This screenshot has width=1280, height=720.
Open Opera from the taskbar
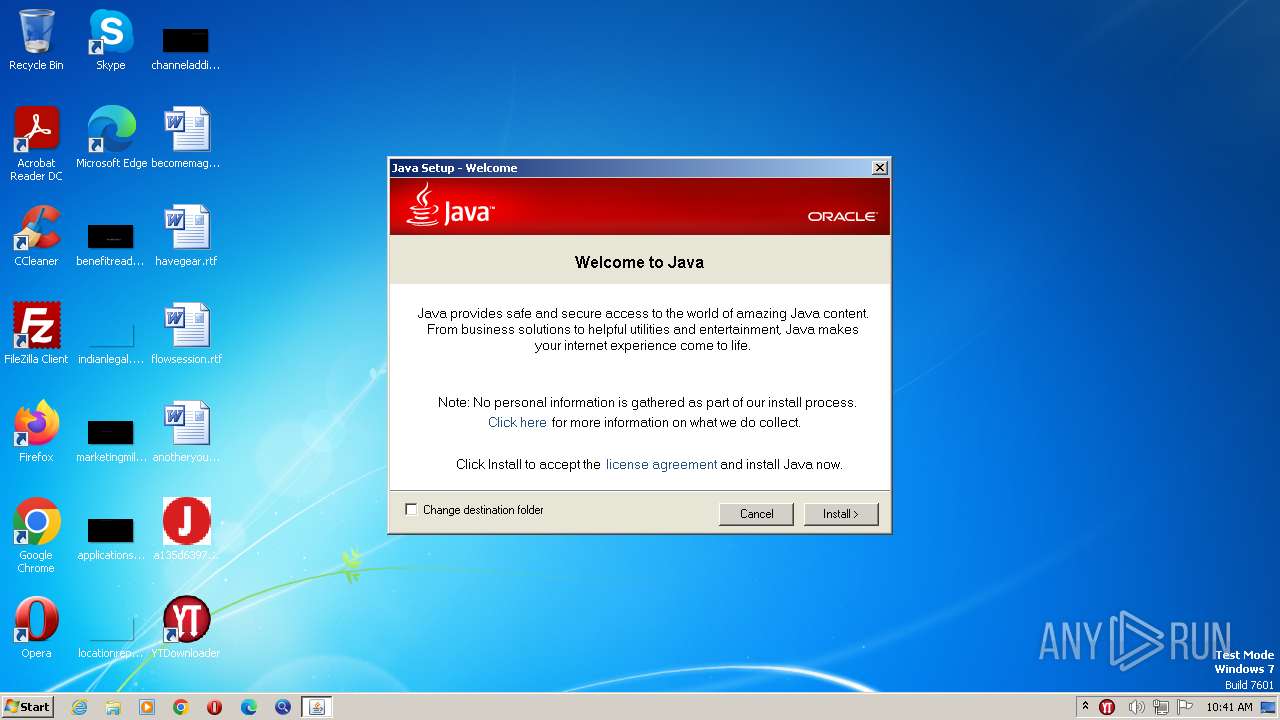click(214, 707)
